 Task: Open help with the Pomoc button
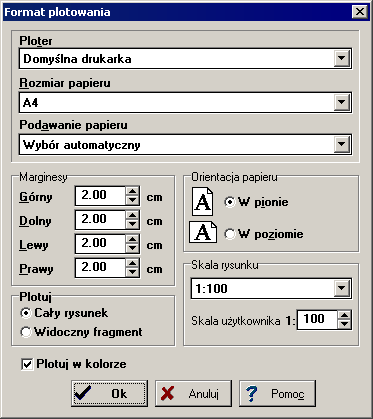[x=277, y=394]
